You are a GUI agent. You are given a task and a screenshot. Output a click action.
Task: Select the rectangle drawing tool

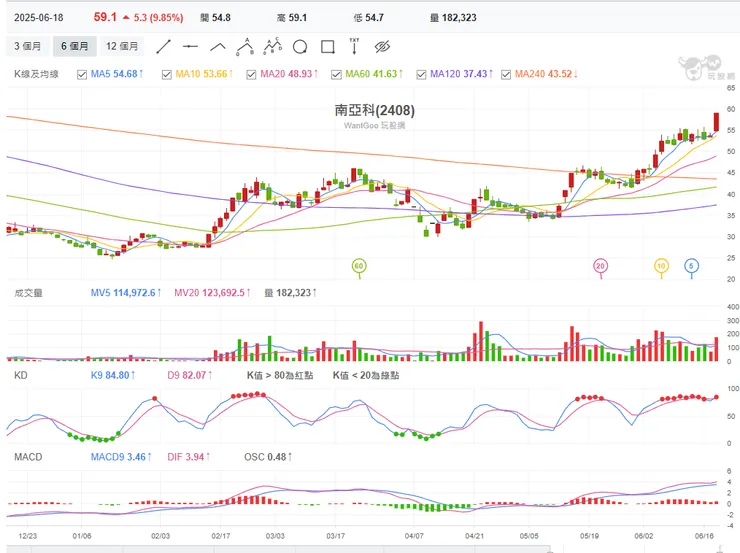pos(327,46)
